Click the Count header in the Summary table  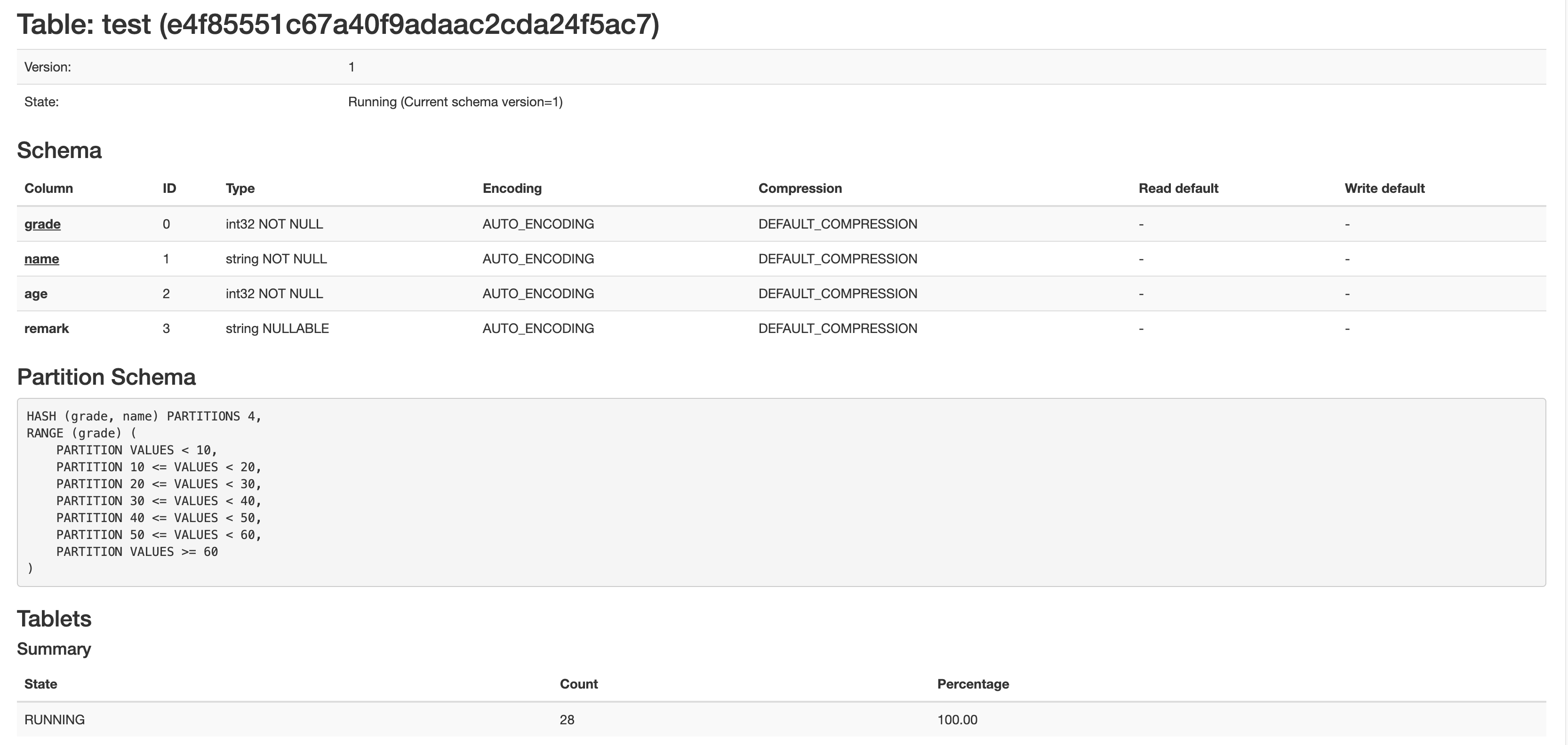pyautogui.click(x=579, y=683)
